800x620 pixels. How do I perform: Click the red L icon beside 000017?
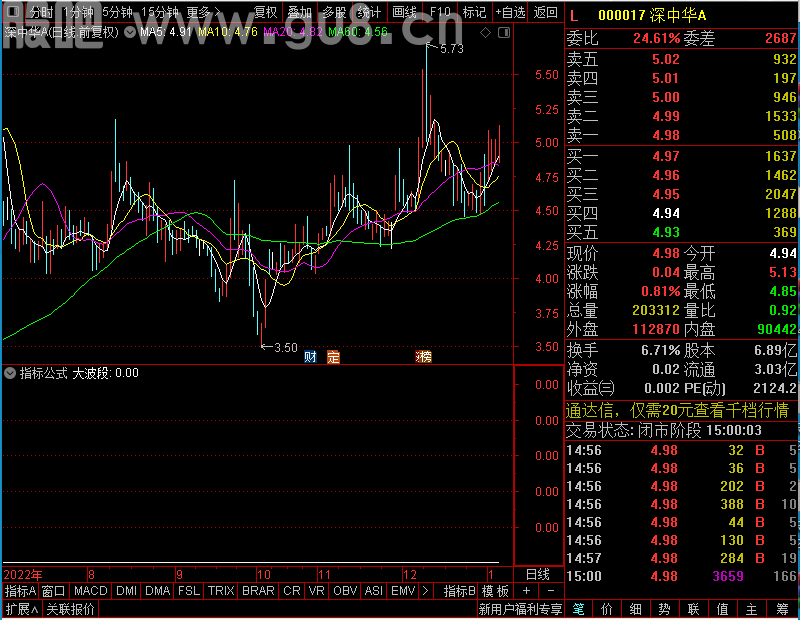click(574, 16)
